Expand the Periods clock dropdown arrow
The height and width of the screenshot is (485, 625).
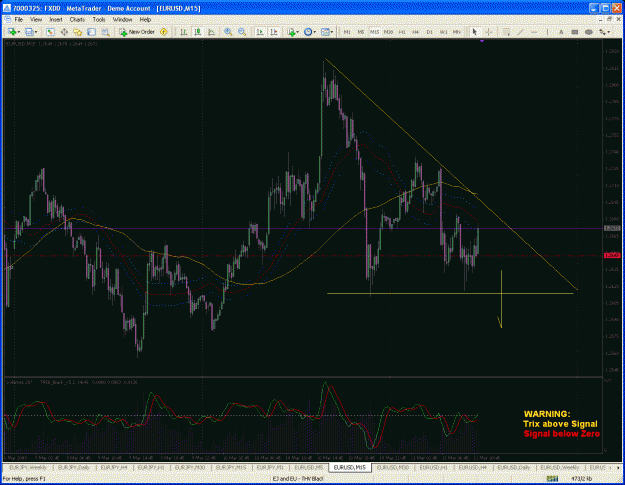(314, 32)
